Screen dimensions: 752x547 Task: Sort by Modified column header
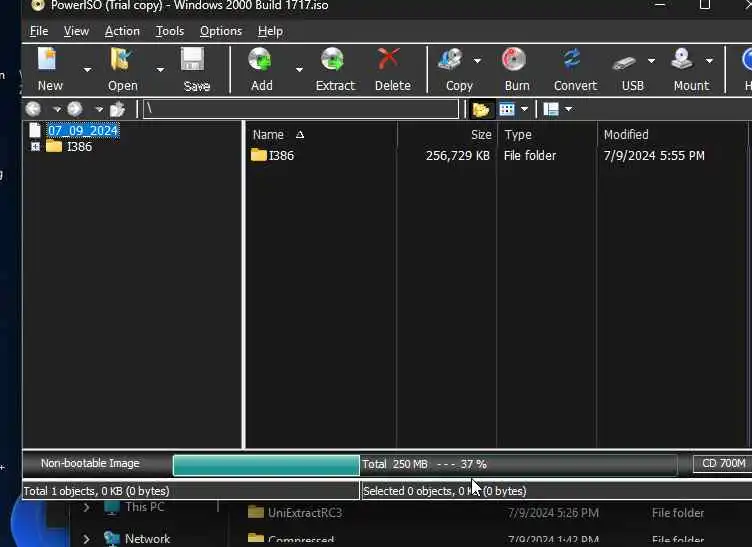(626, 135)
